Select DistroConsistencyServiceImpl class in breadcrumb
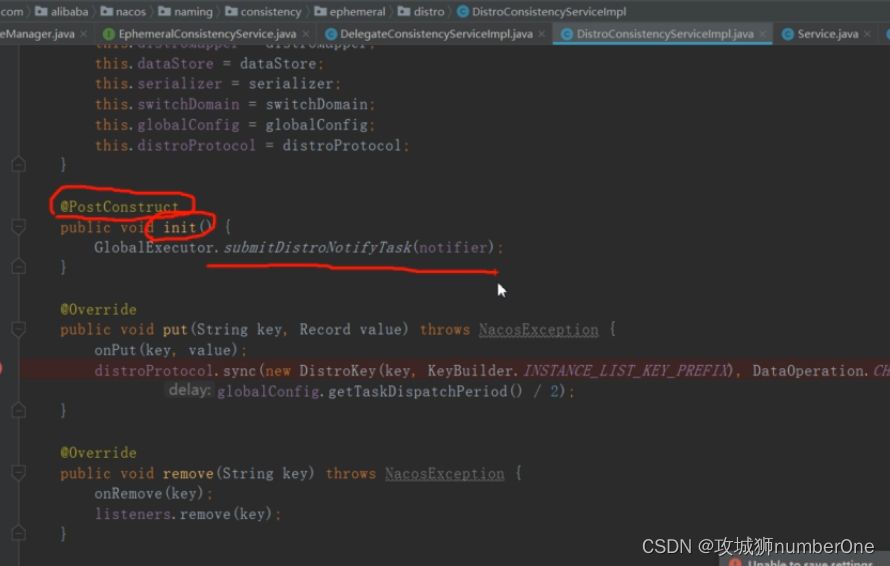 (x=542, y=11)
